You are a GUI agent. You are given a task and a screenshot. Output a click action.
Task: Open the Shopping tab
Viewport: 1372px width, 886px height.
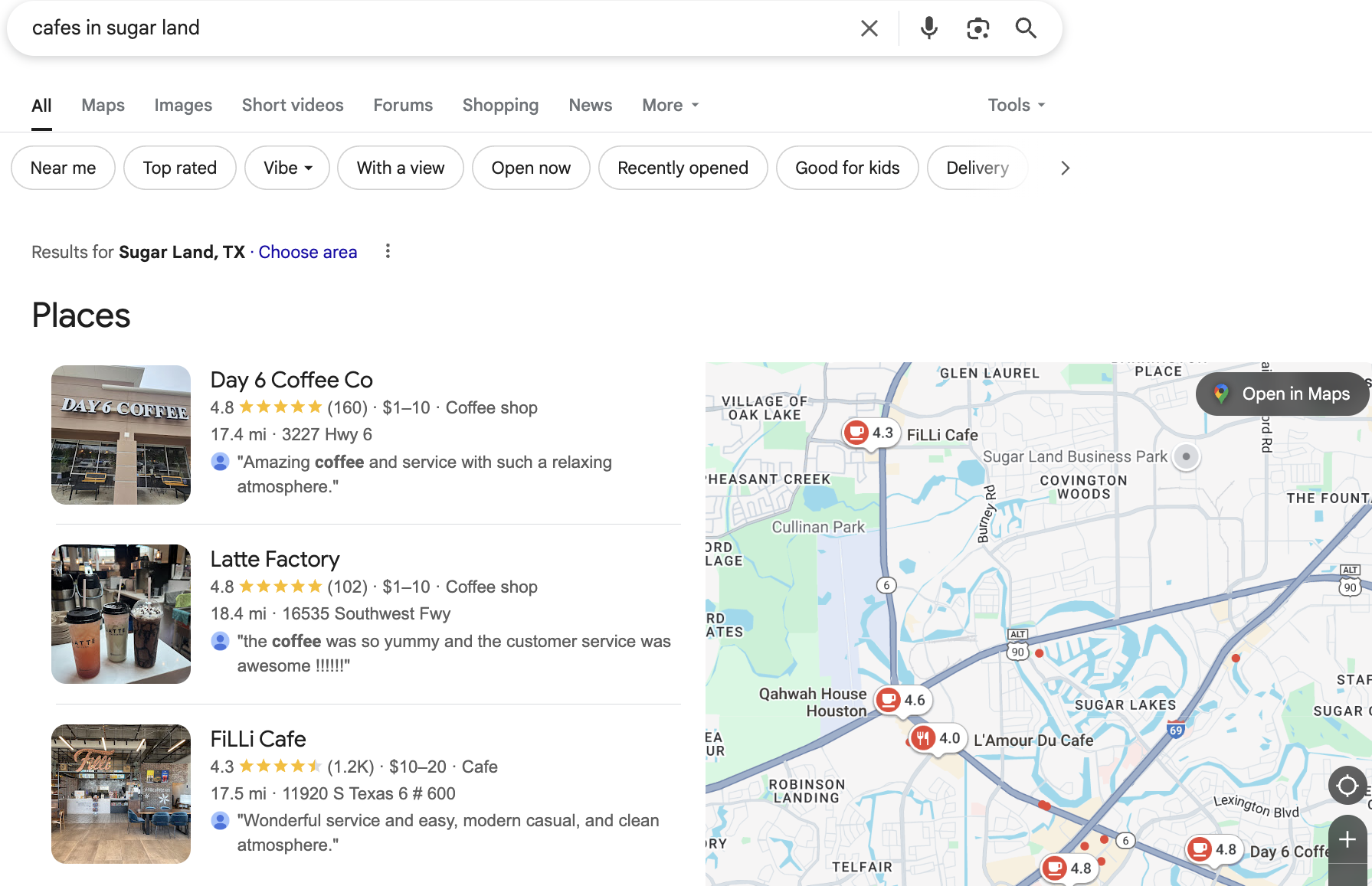point(500,105)
